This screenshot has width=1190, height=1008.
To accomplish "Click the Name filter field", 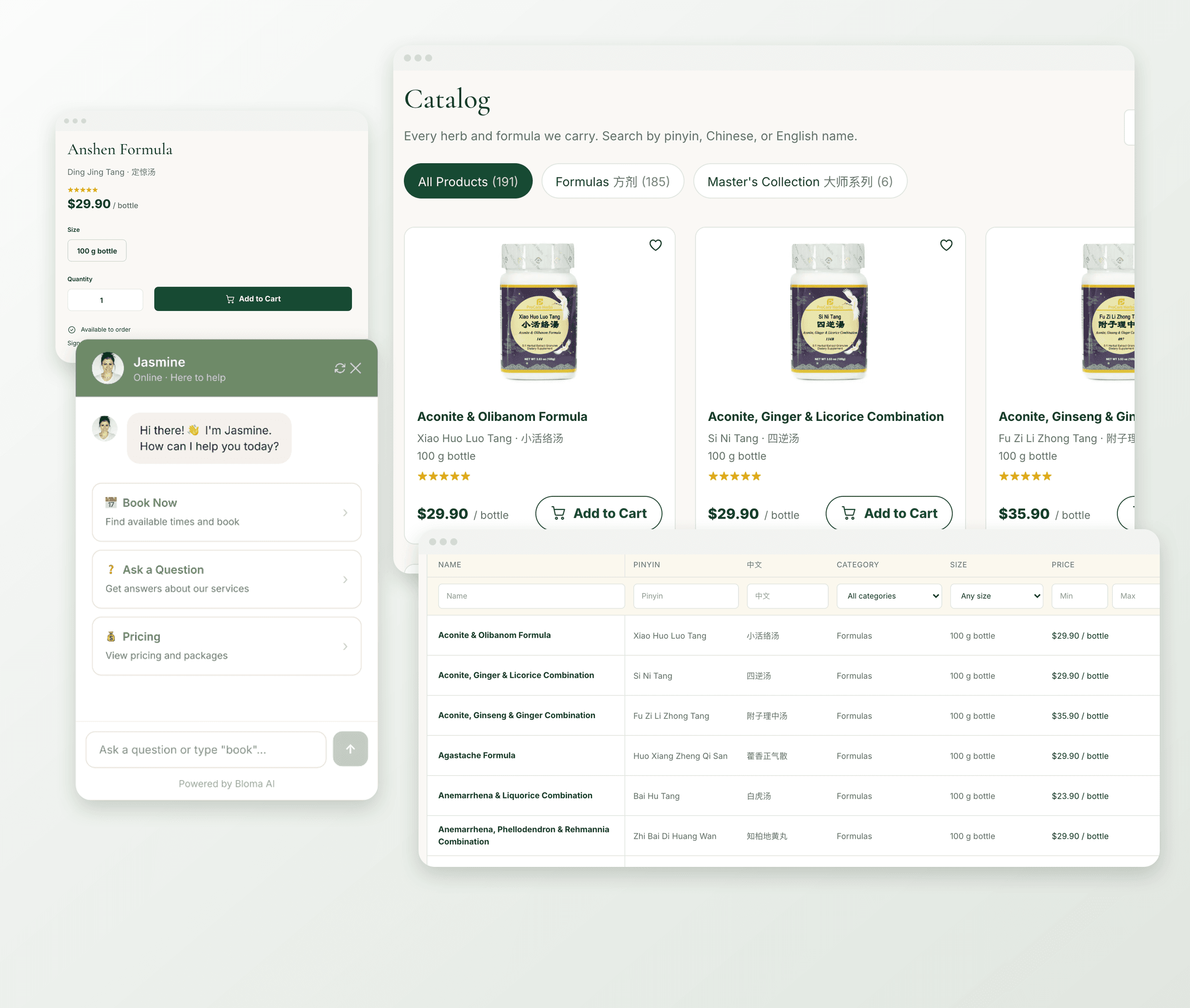I will (531, 596).
